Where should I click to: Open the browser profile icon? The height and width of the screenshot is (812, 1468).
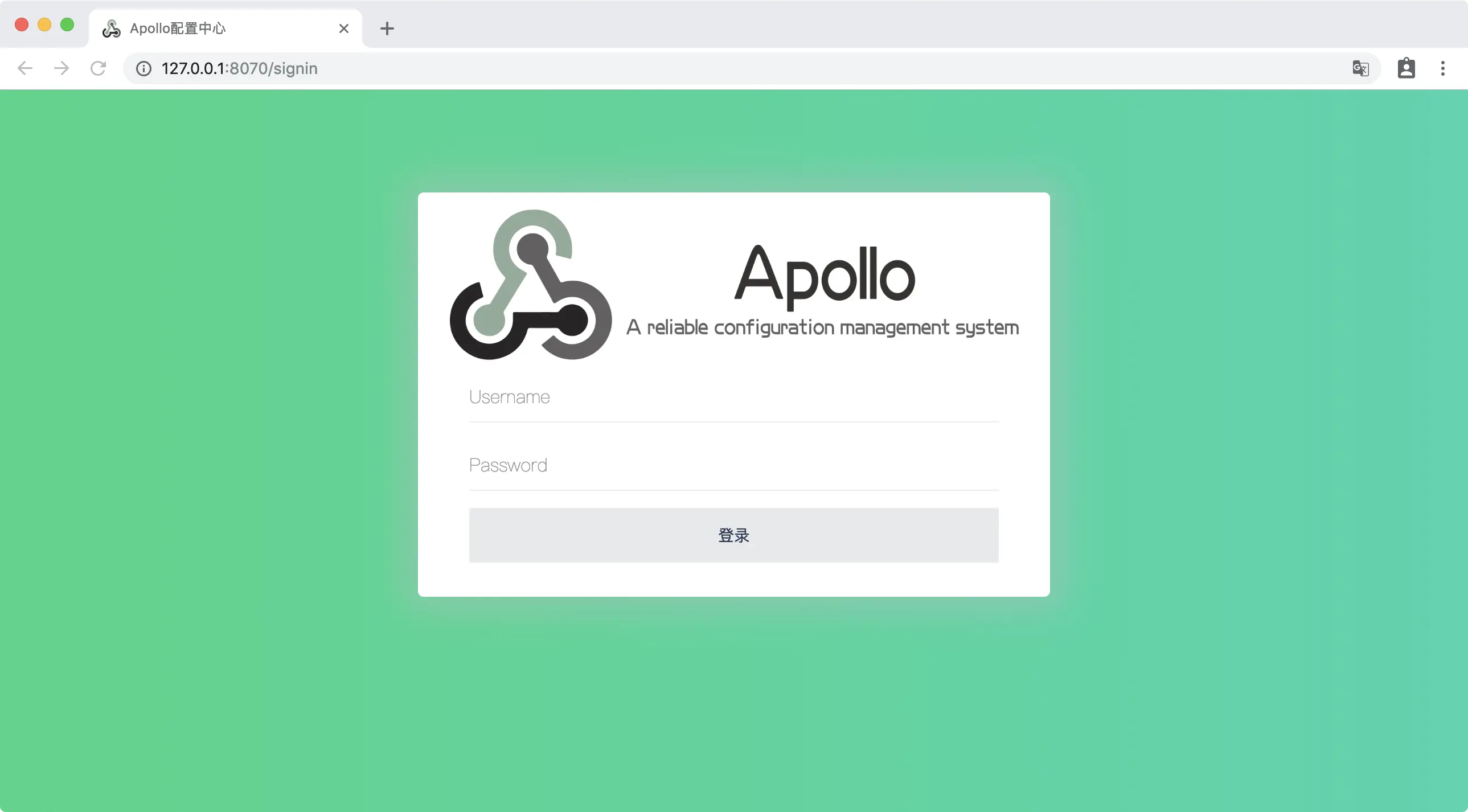(x=1406, y=68)
